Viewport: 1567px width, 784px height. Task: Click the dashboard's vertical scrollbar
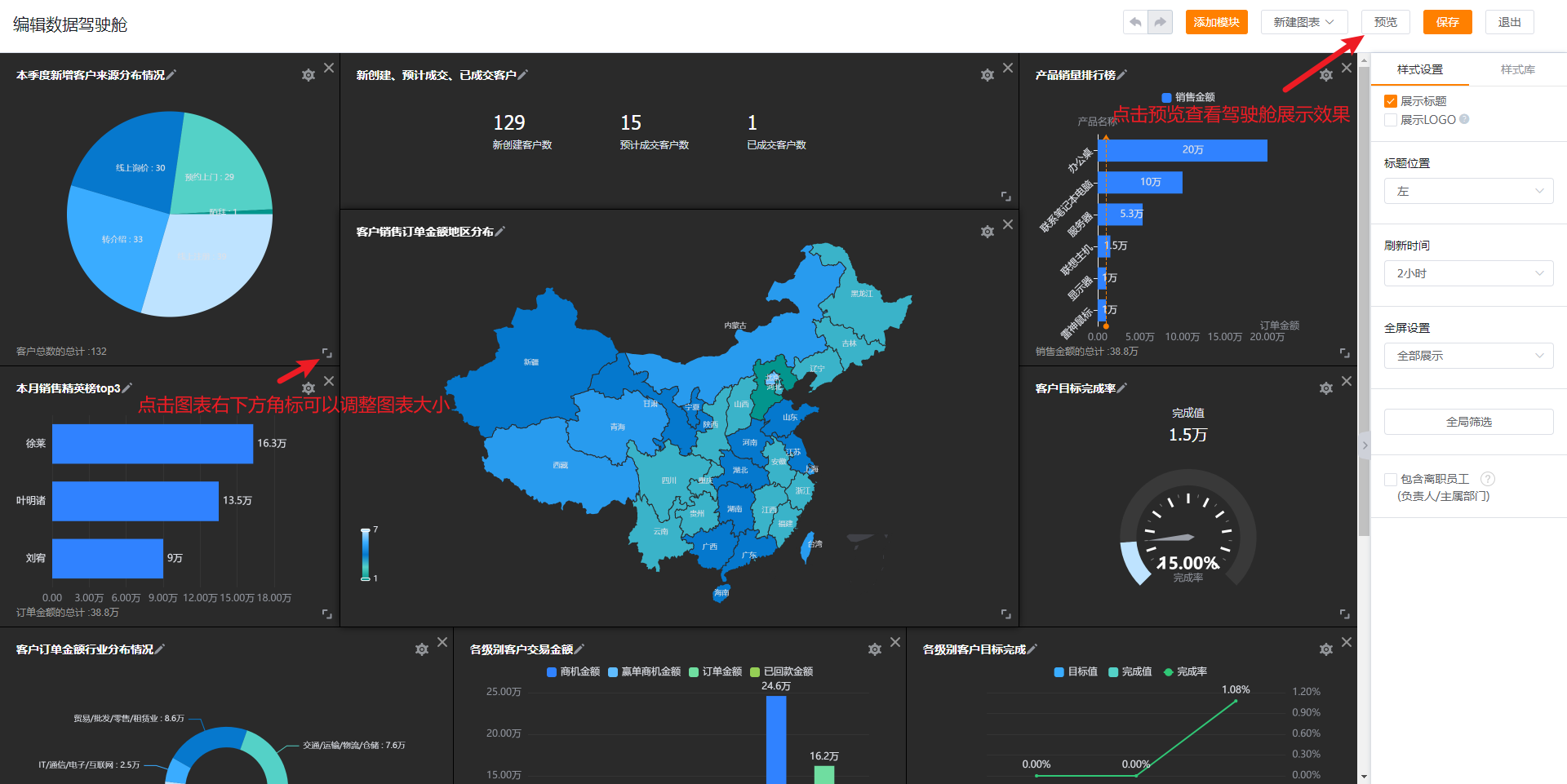pyautogui.click(x=1364, y=302)
